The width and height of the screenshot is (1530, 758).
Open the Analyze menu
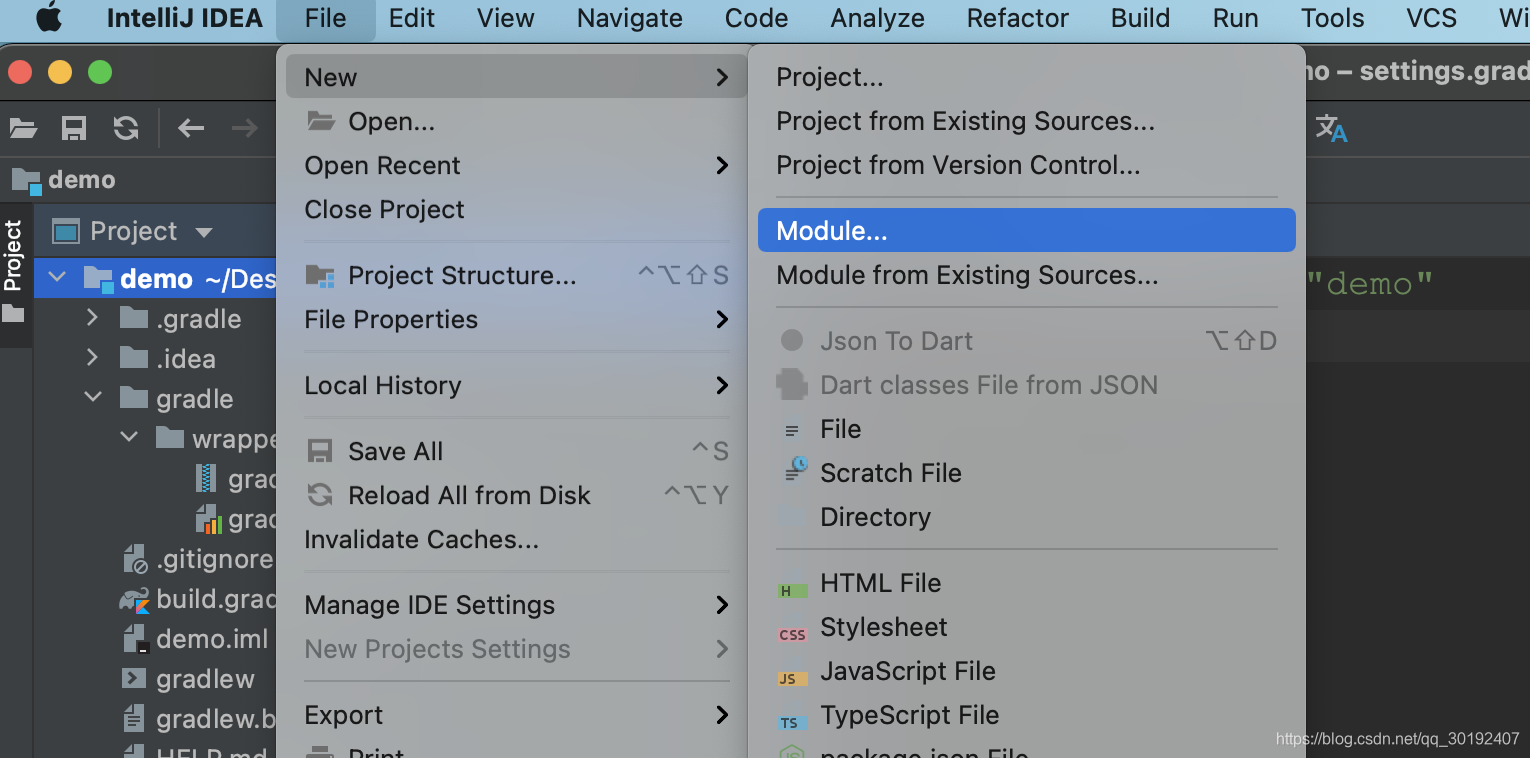(x=878, y=18)
